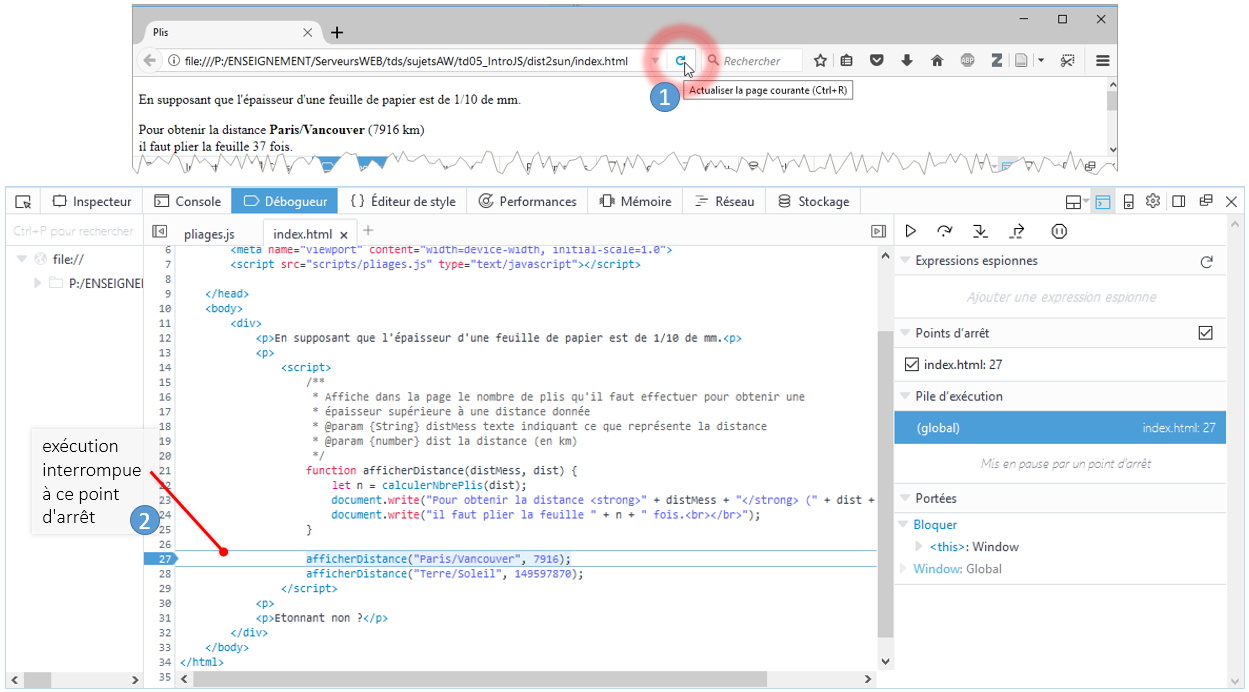This screenshot has height=692, width=1249.
Task: Open the pliages.js source tab
Action: tap(209, 232)
